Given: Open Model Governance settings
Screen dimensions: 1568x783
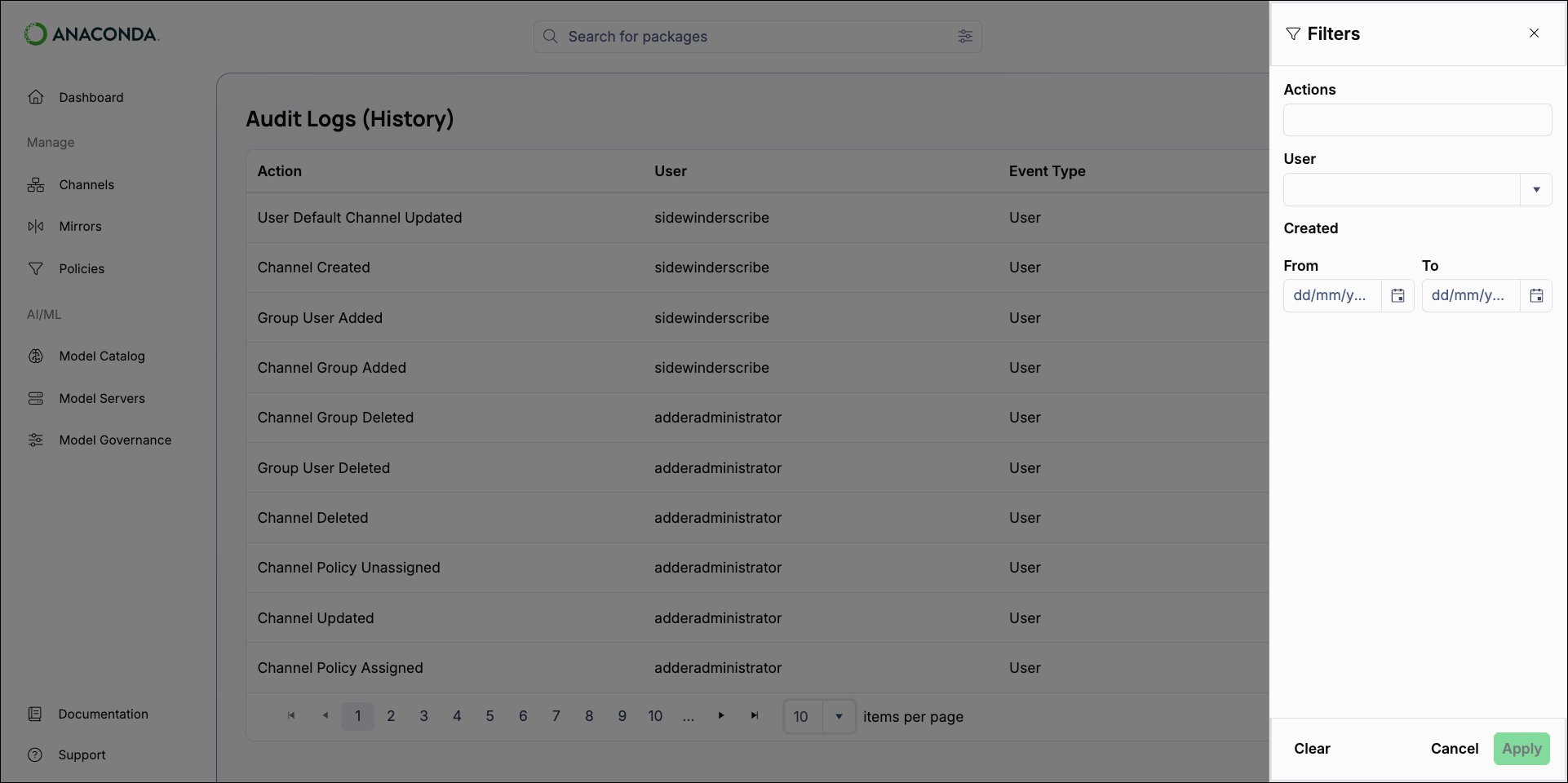Looking at the screenshot, I should point(114,440).
